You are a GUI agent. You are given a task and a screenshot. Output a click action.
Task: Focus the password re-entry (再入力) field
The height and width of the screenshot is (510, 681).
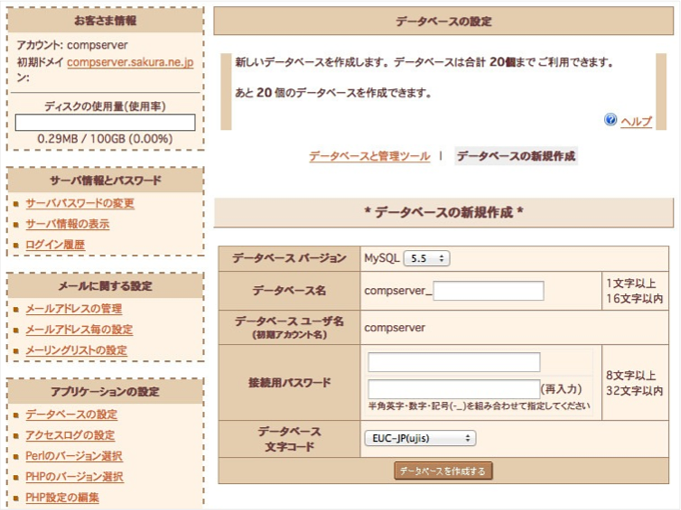click(454, 389)
